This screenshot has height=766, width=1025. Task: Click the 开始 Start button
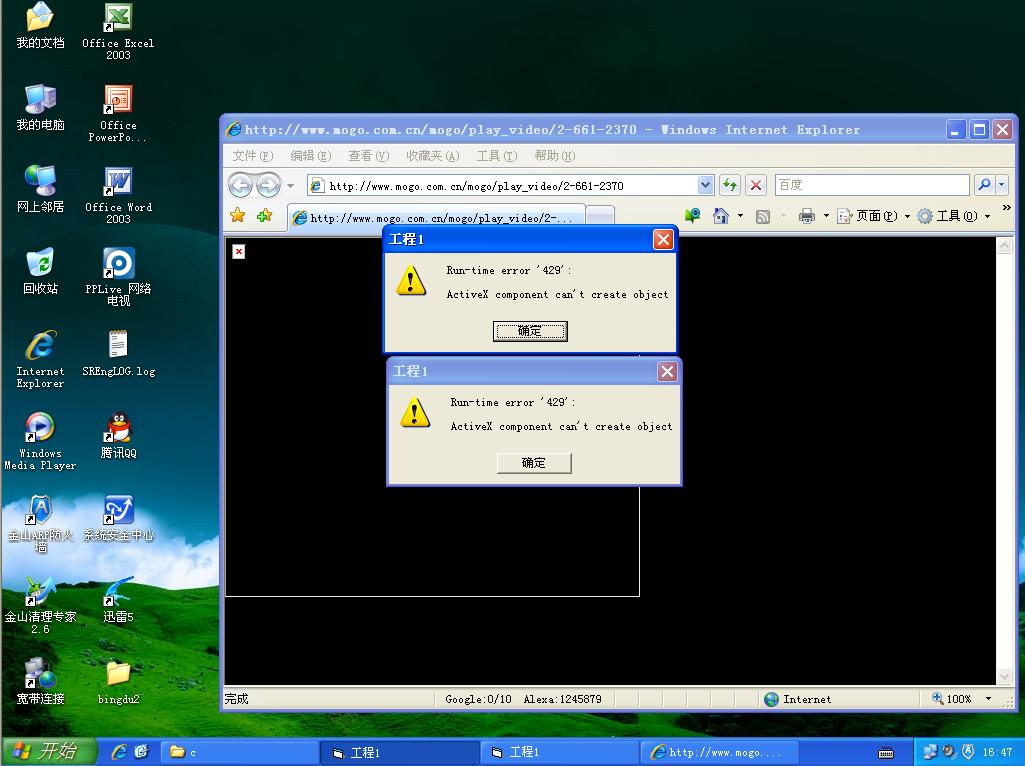[x=48, y=751]
